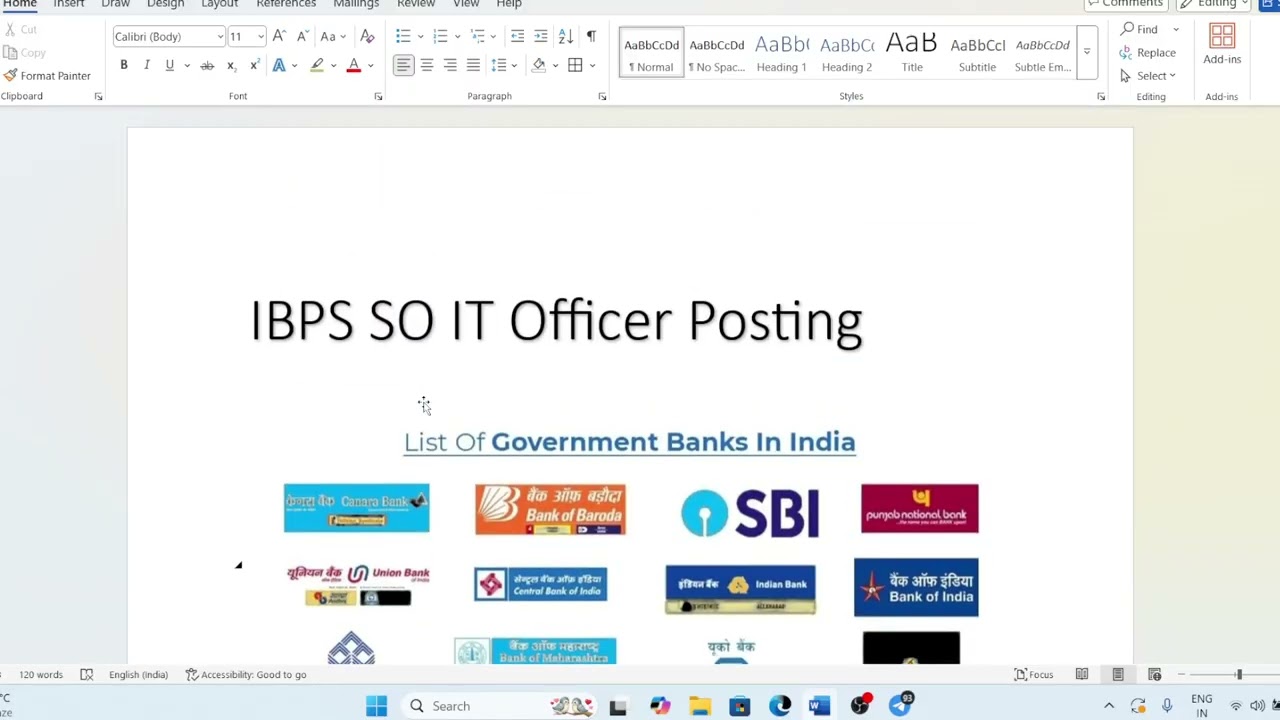The width and height of the screenshot is (1280, 720).
Task: Apply text highlight color
Action: point(317,65)
